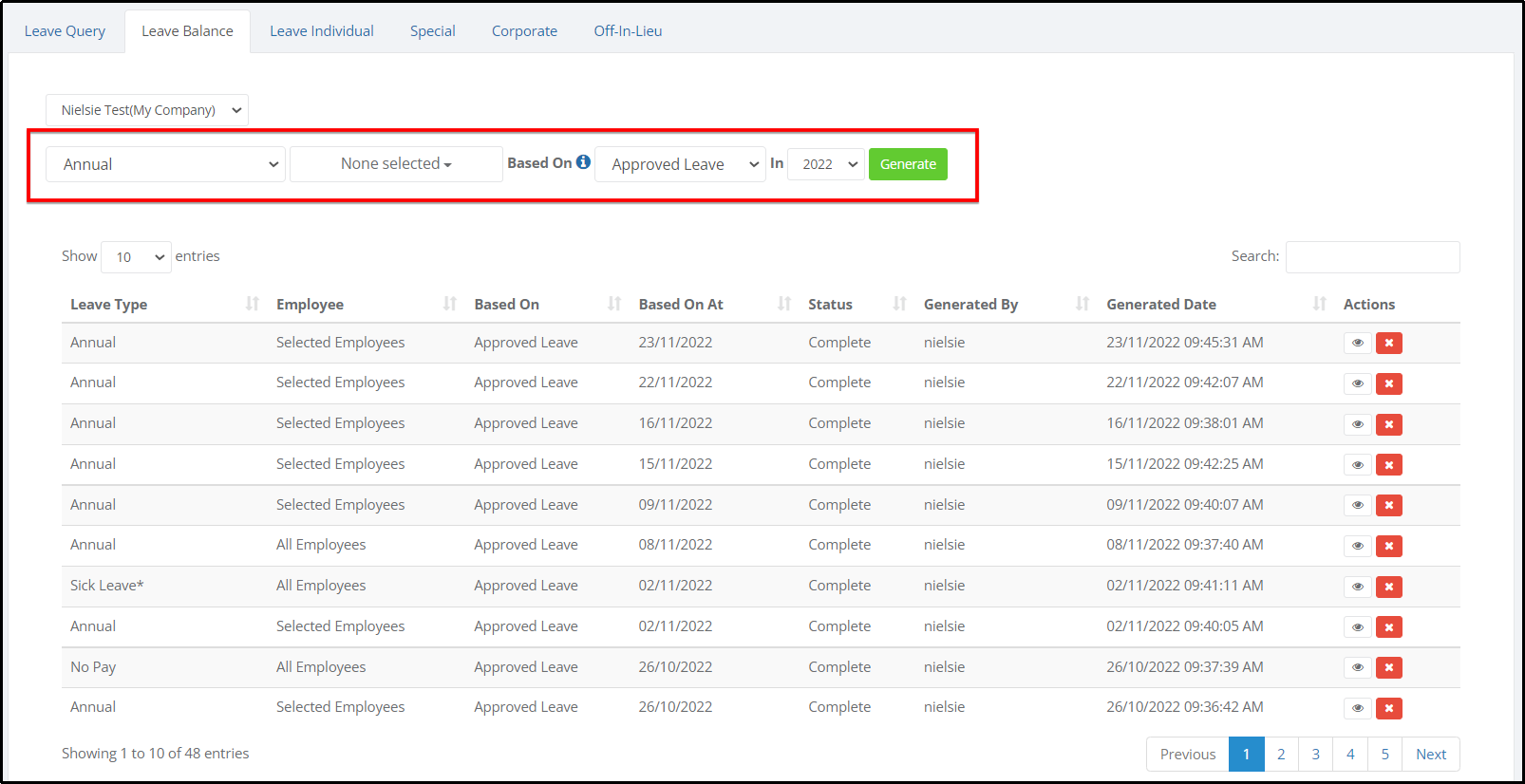View the 08/11/2022 09:37:40 AM report

coord(1357,546)
